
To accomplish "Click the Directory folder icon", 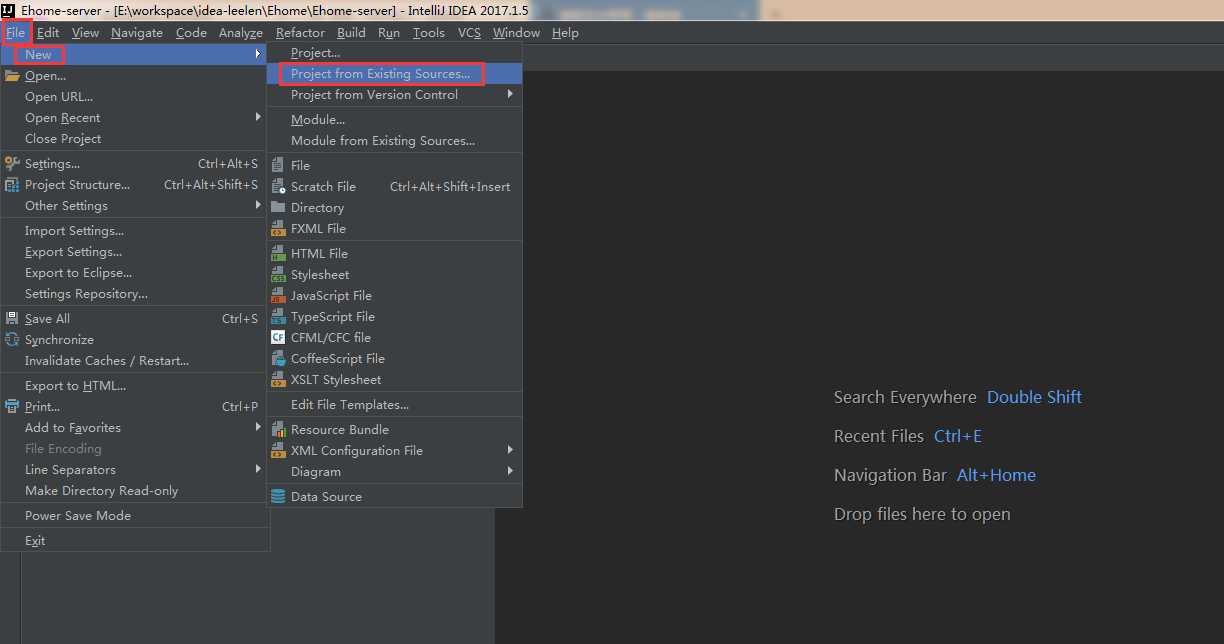I will (x=278, y=208).
